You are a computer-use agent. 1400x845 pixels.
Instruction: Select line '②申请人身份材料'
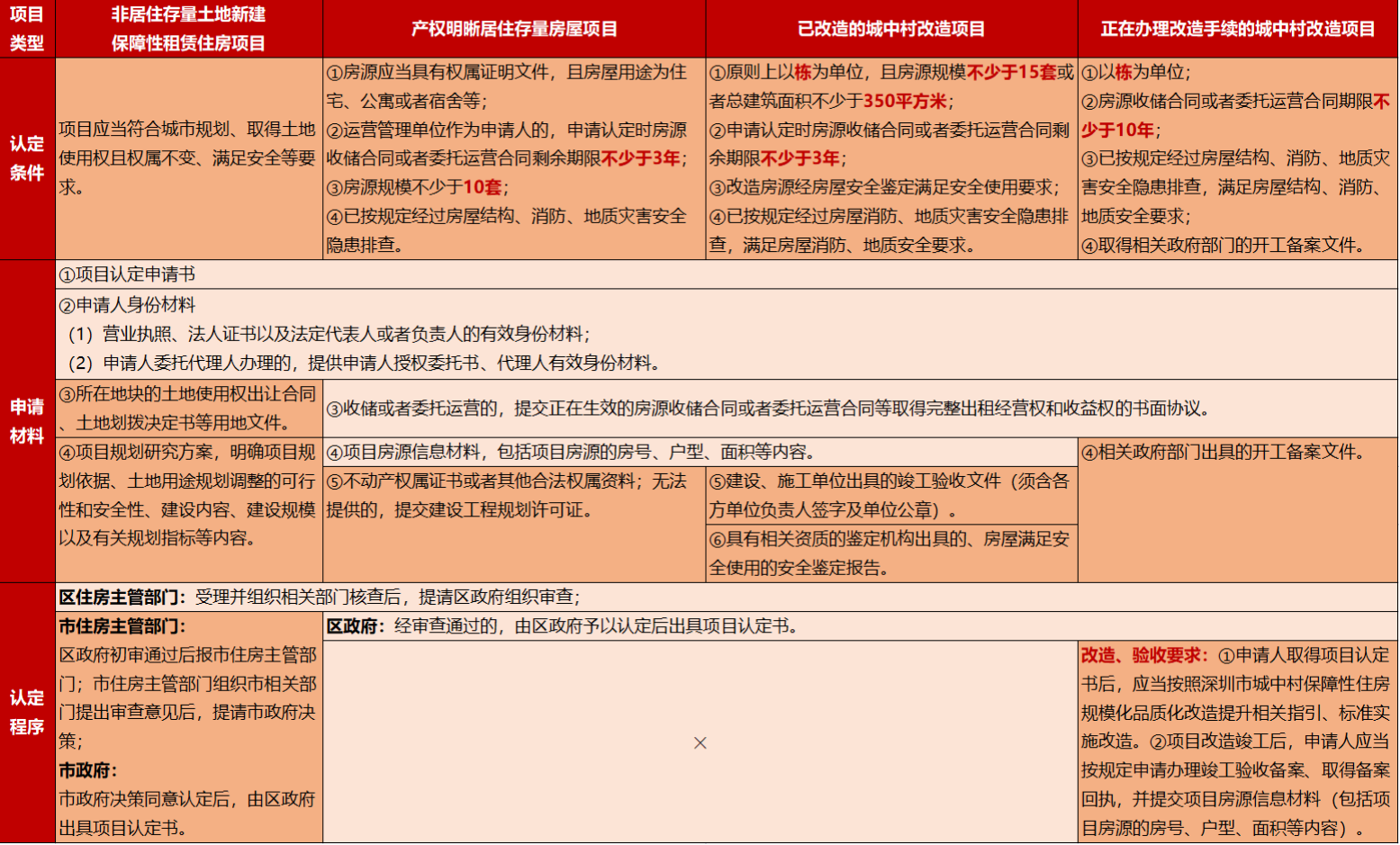click(127, 305)
